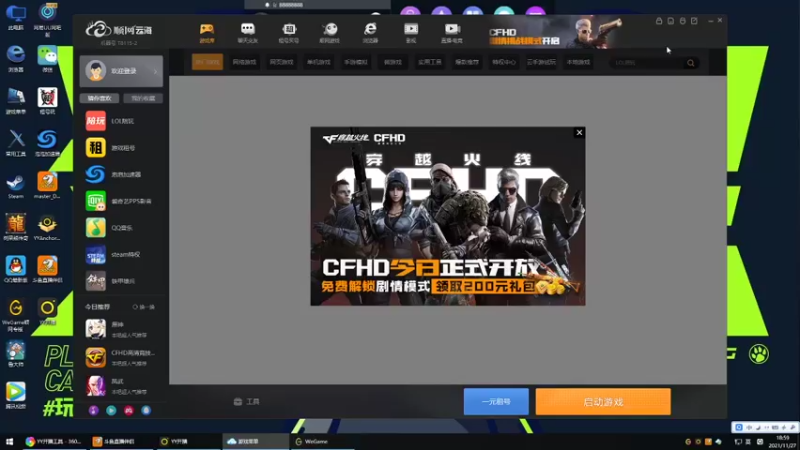This screenshot has height=450, width=800.
Task: Open the Steam desktop icon
Action: [x=16, y=187]
